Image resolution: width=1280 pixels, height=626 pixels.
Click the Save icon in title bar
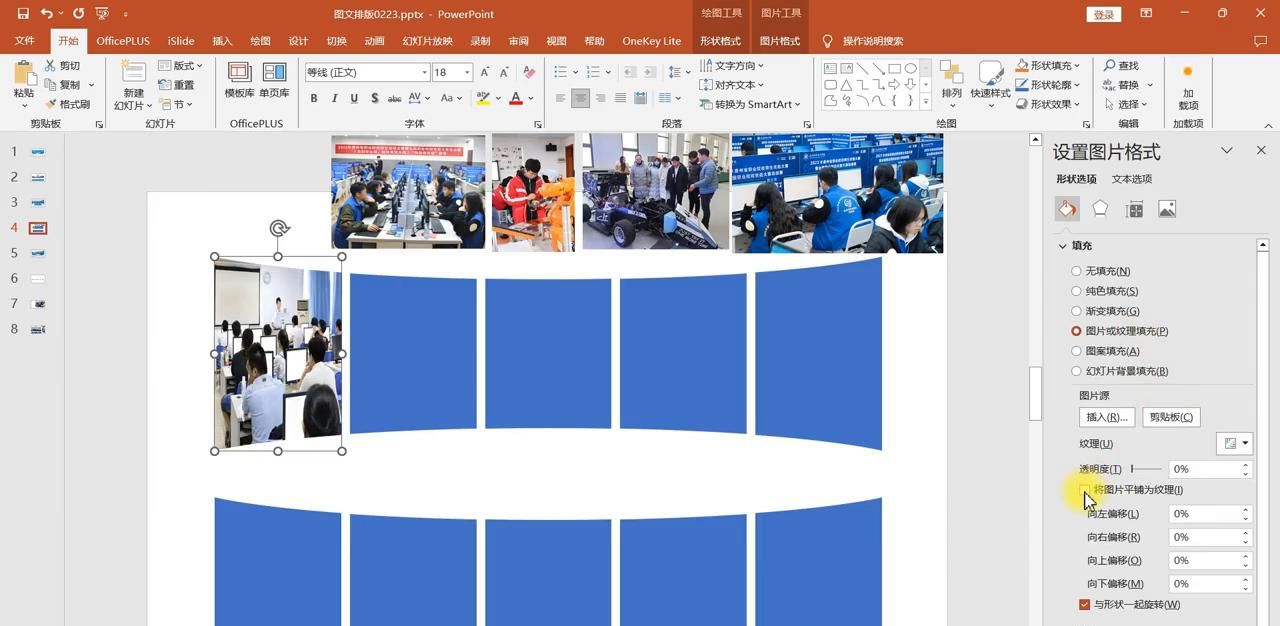pos(23,14)
